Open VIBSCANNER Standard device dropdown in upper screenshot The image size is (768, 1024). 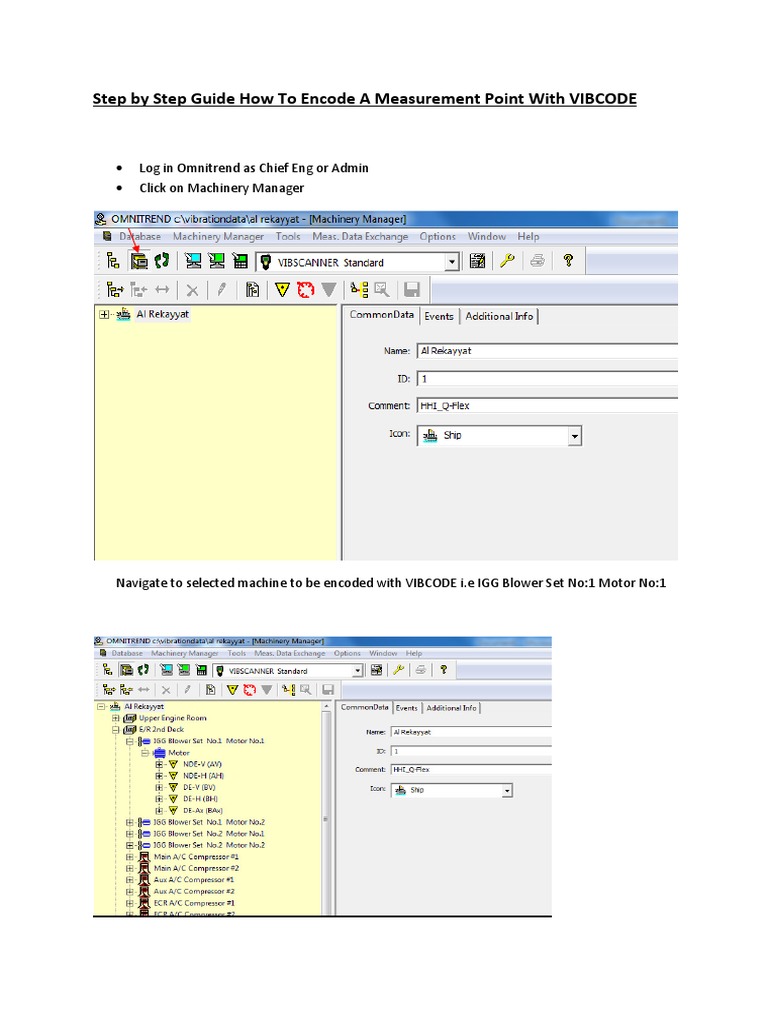(452, 263)
